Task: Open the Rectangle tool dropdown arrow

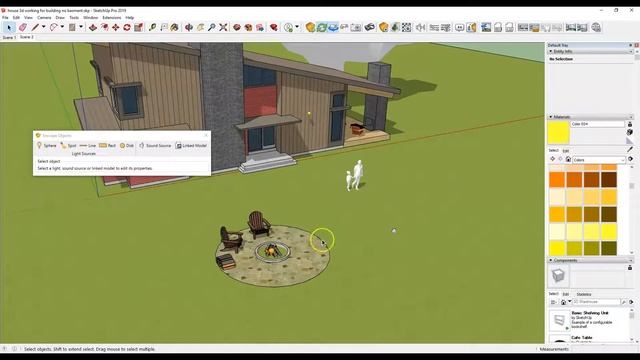Action: click(81, 27)
